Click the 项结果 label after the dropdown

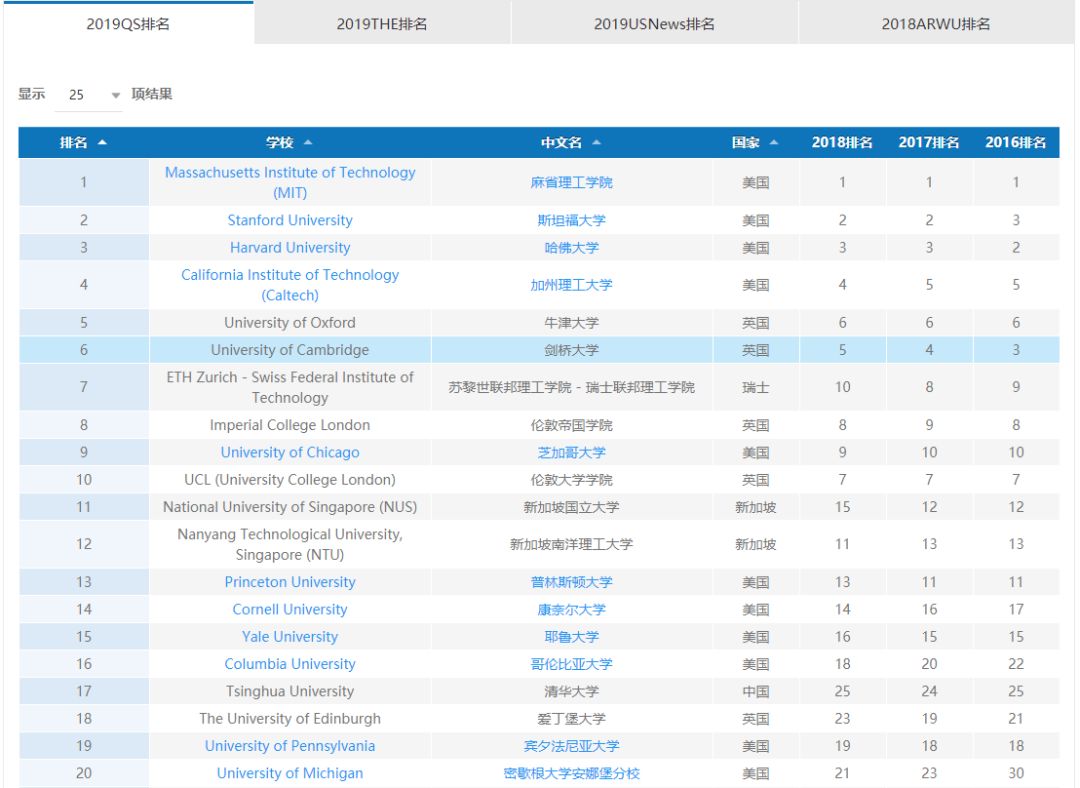(152, 94)
